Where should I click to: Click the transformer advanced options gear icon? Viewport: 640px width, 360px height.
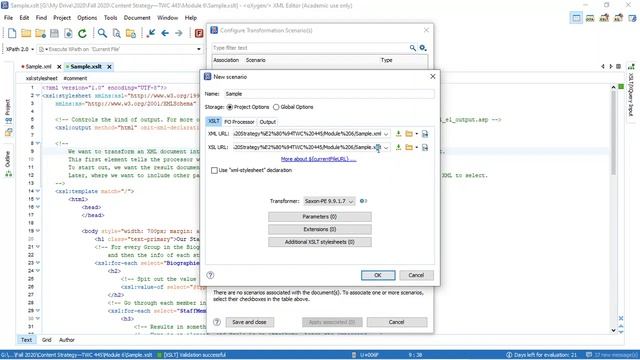[x=363, y=201]
